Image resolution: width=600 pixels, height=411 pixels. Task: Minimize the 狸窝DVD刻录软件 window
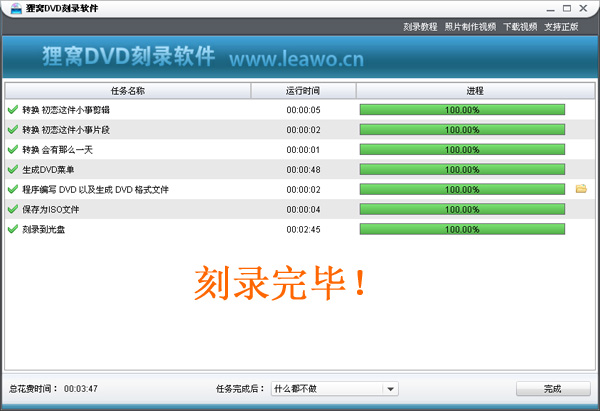pos(551,9)
